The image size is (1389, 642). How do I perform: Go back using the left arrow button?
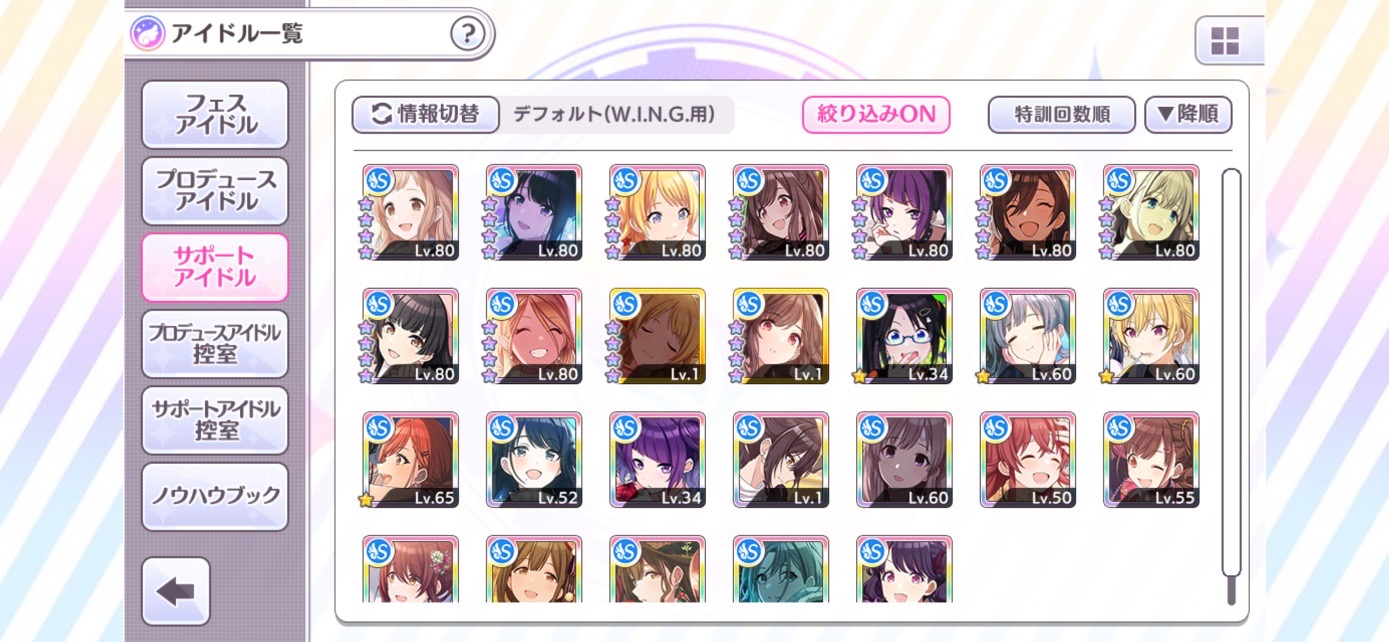coord(176,591)
